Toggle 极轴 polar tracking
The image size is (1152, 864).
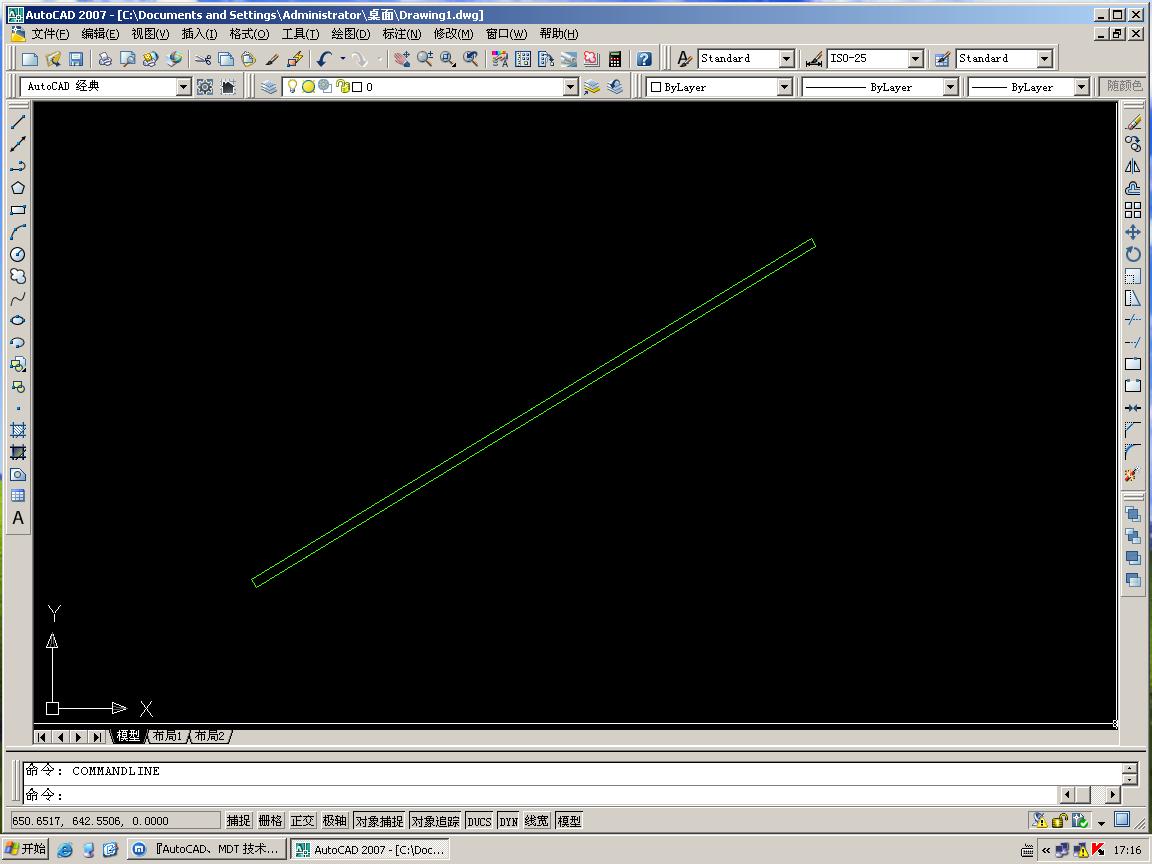coord(334,821)
